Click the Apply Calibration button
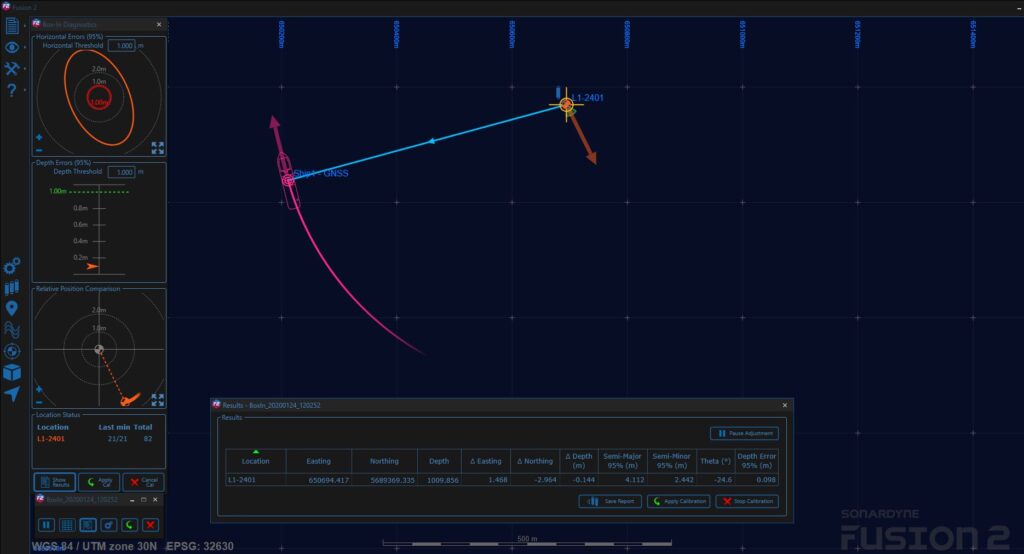The width and height of the screenshot is (1024, 554). coord(679,501)
